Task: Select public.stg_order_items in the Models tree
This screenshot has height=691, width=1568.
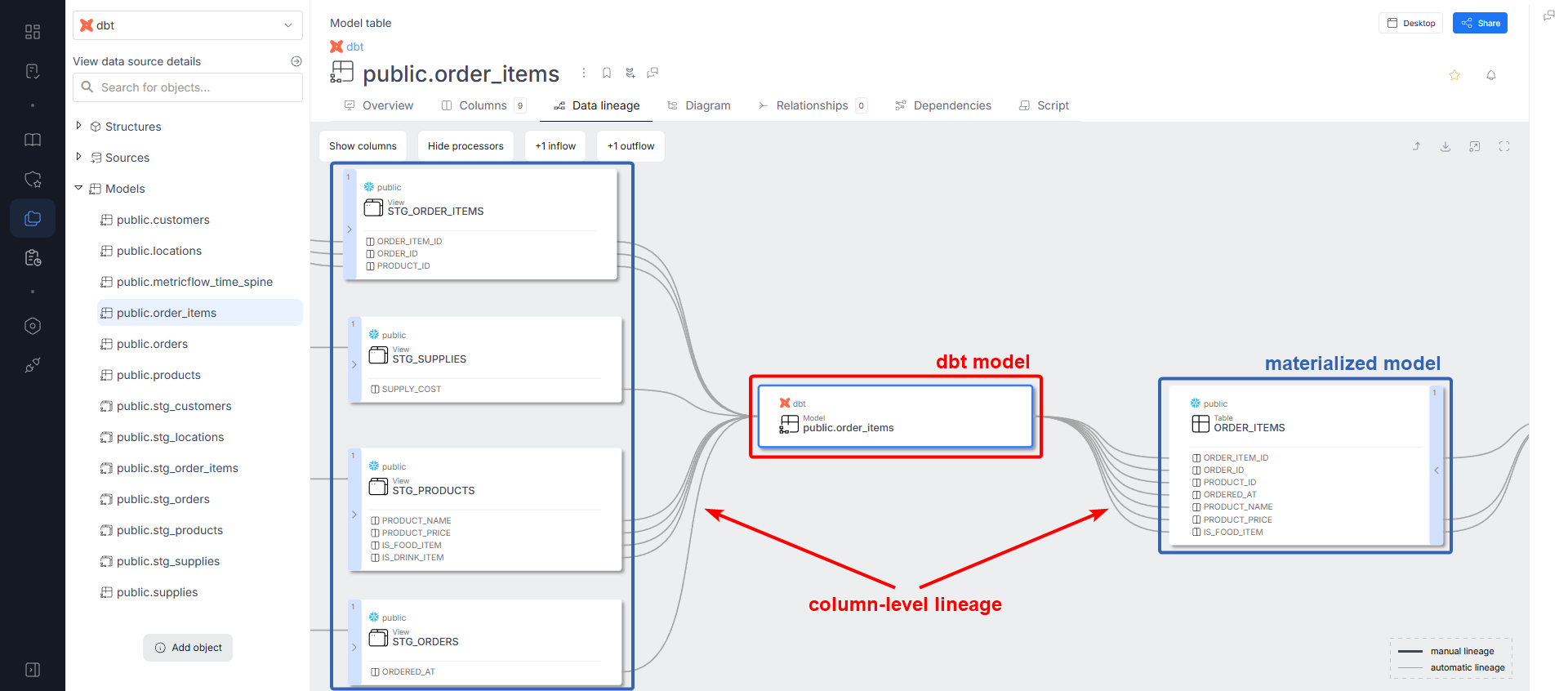Action: pos(177,468)
